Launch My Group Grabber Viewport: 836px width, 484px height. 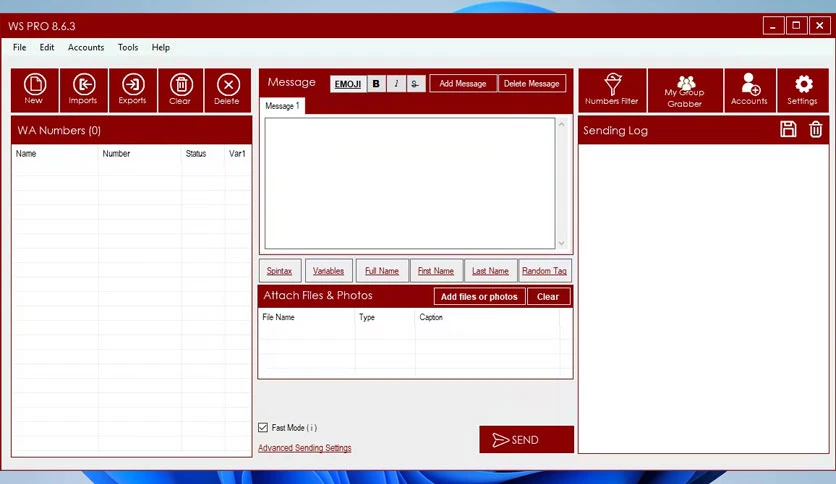pyautogui.click(x=685, y=90)
